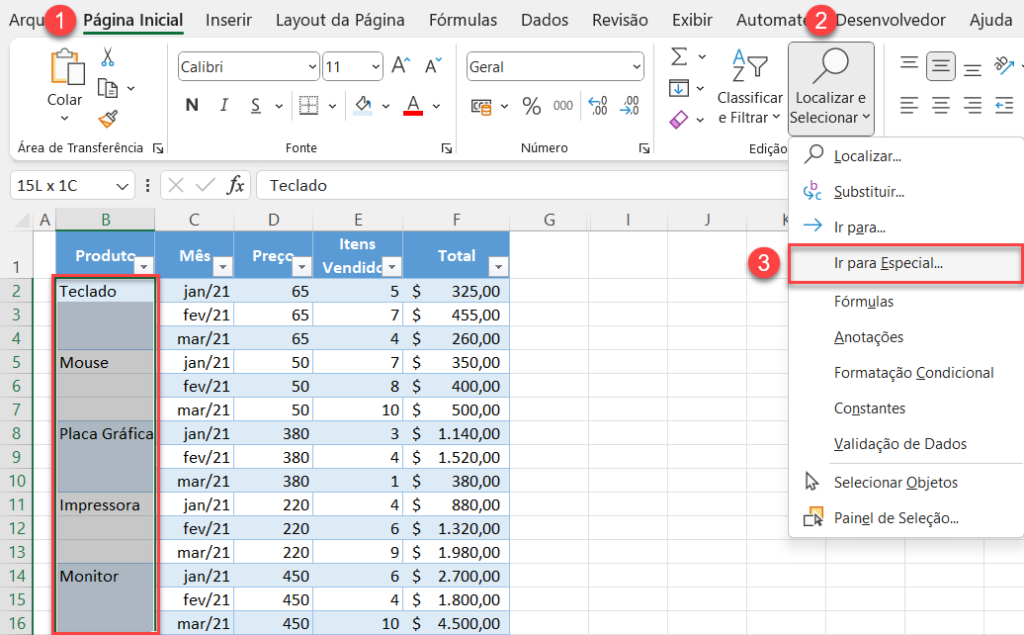Click the AutoSum sigma icon
The height and width of the screenshot is (635, 1024).
point(679,56)
